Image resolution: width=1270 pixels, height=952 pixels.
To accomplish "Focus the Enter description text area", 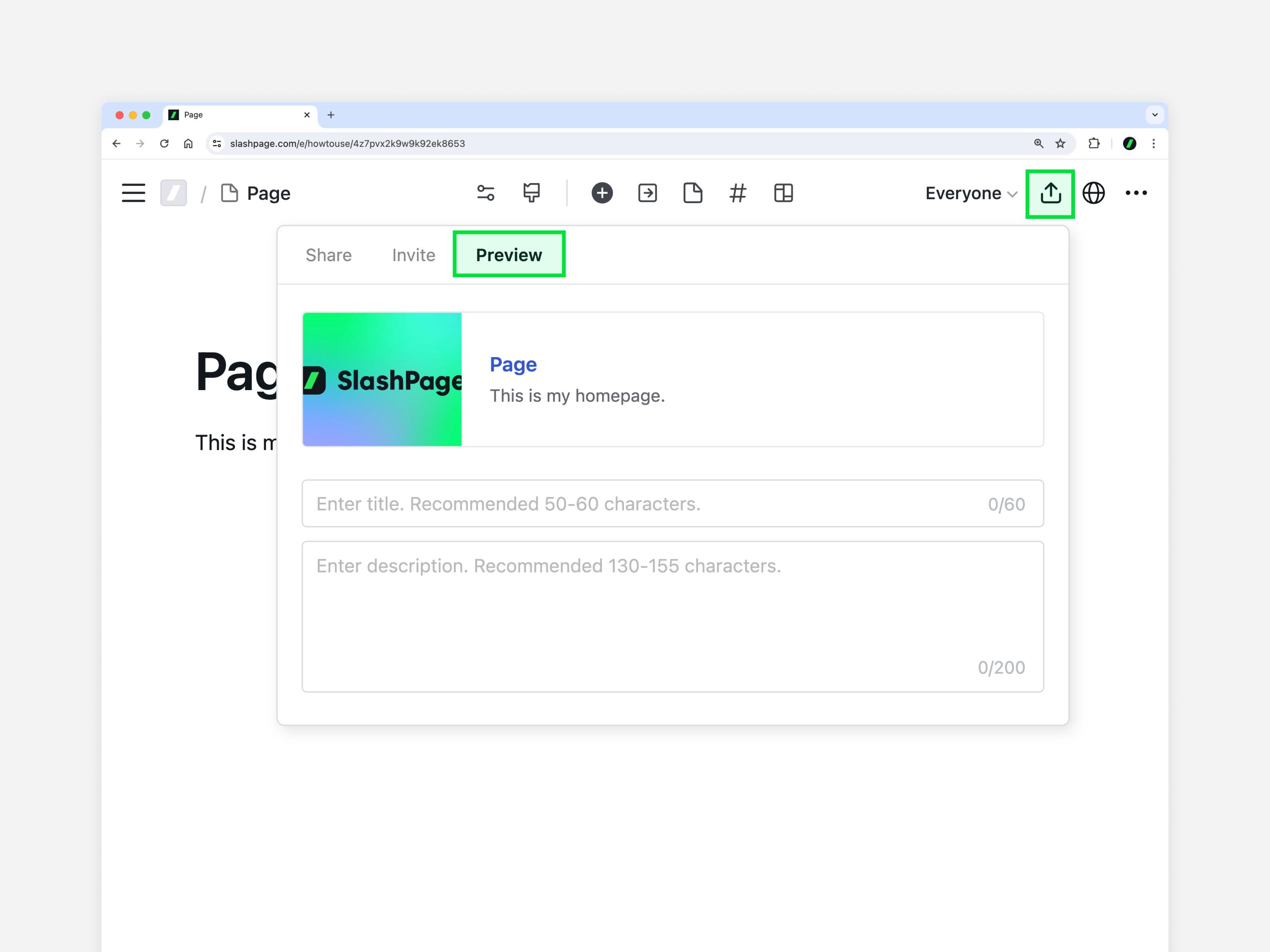I will [672, 616].
